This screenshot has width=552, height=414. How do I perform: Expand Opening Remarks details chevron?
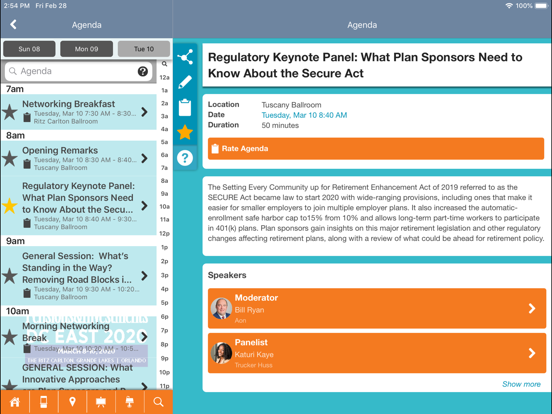[144, 158]
